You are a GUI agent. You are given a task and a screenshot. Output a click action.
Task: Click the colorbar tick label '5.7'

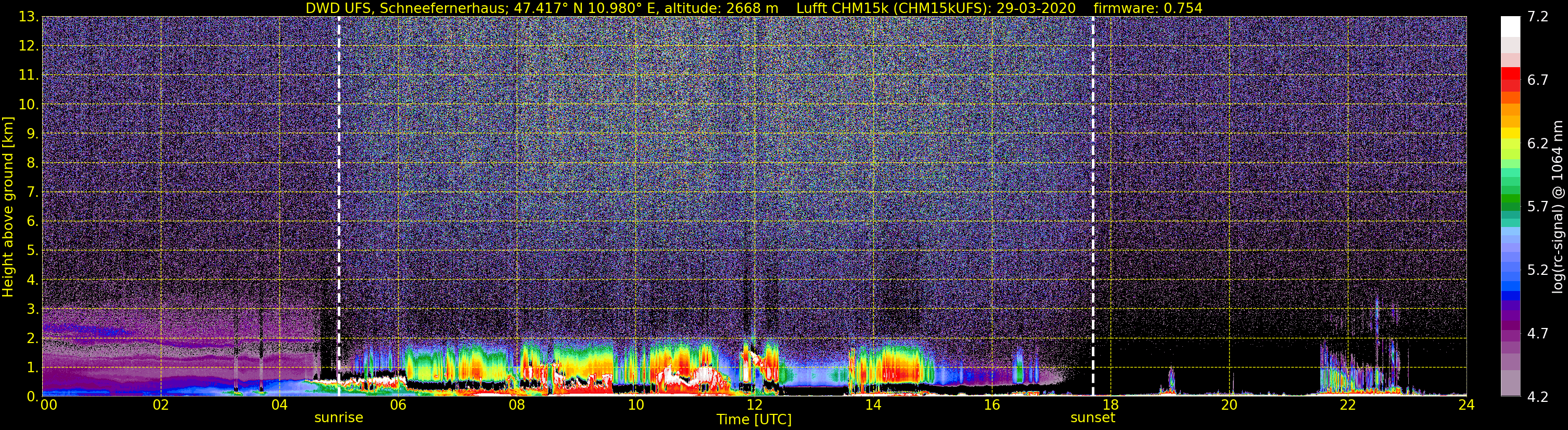[1538, 207]
